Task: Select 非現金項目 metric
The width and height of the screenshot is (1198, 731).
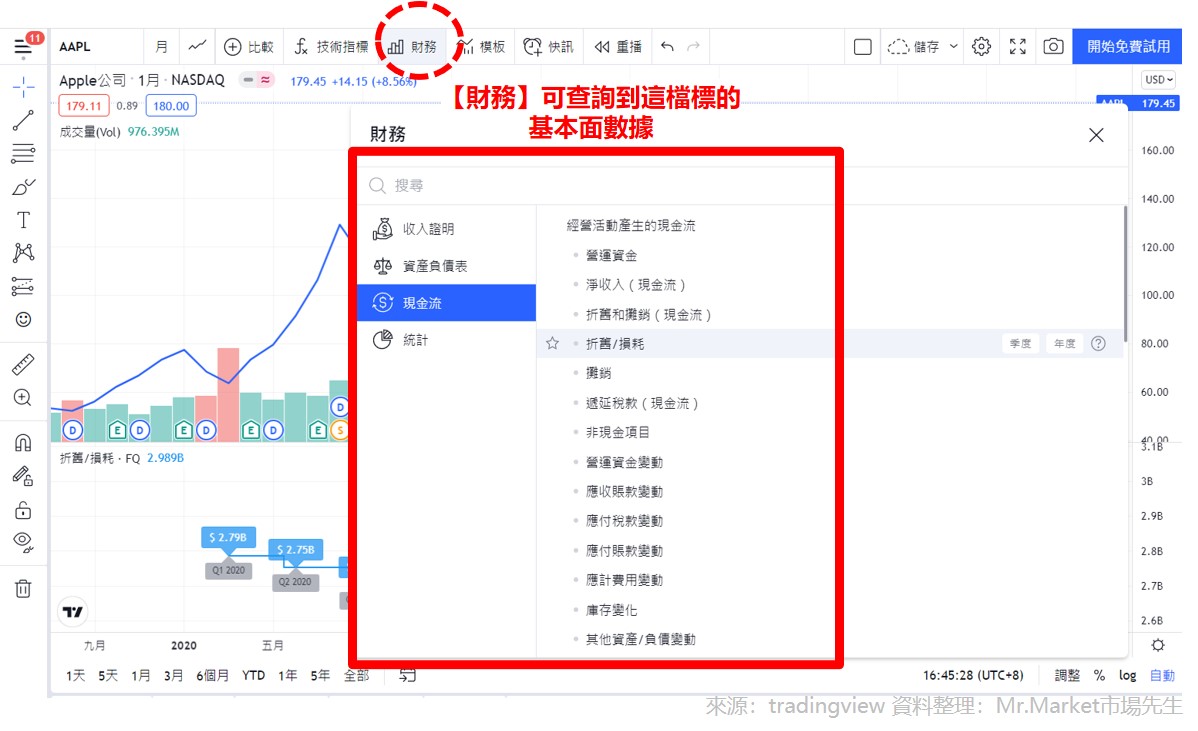Action: tap(617, 432)
